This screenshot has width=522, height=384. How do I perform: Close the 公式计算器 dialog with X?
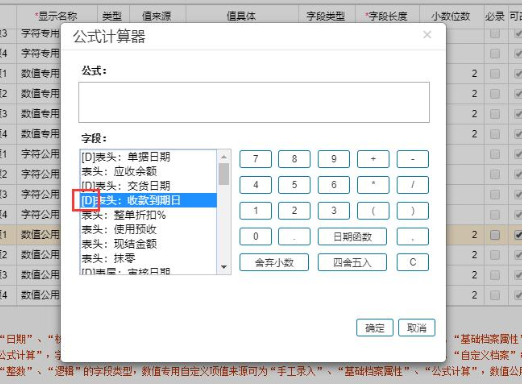pos(427,35)
